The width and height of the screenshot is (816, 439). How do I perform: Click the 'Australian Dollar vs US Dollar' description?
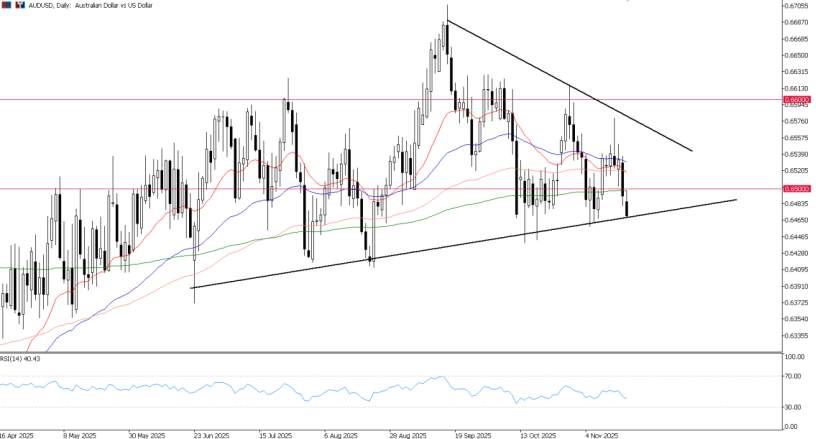(112, 5)
